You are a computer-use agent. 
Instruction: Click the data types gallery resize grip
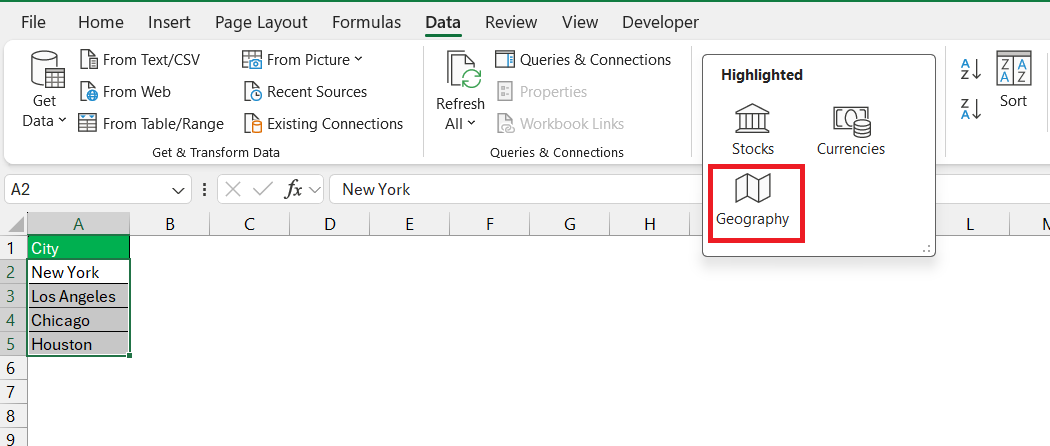tap(927, 249)
